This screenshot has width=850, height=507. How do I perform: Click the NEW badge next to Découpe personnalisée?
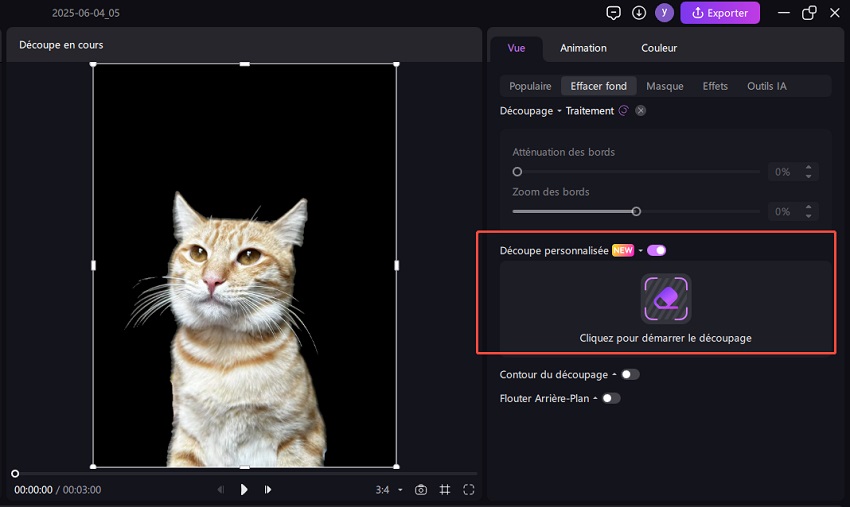click(x=623, y=250)
